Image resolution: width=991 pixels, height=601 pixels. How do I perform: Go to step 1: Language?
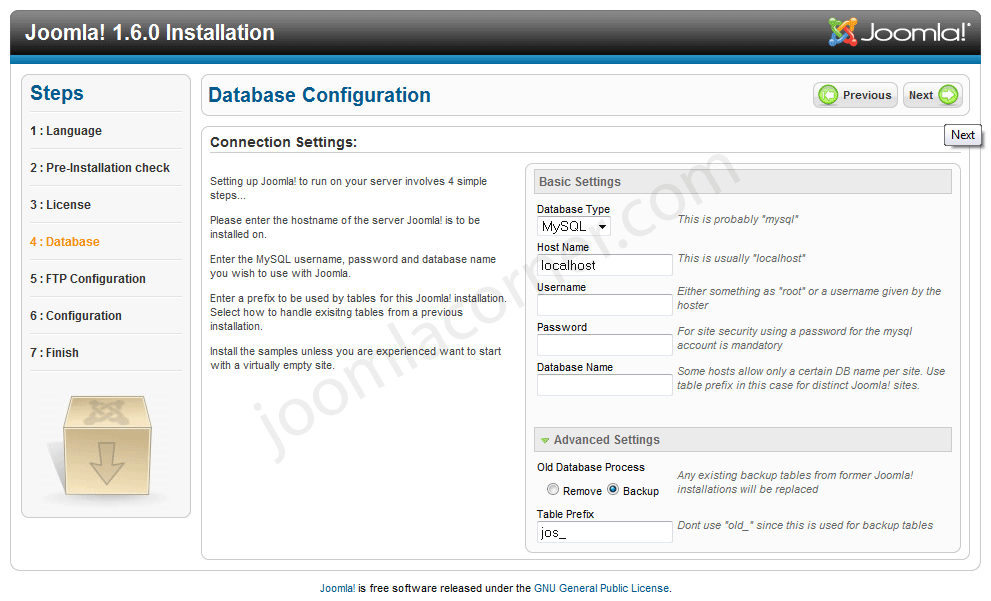click(66, 131)
